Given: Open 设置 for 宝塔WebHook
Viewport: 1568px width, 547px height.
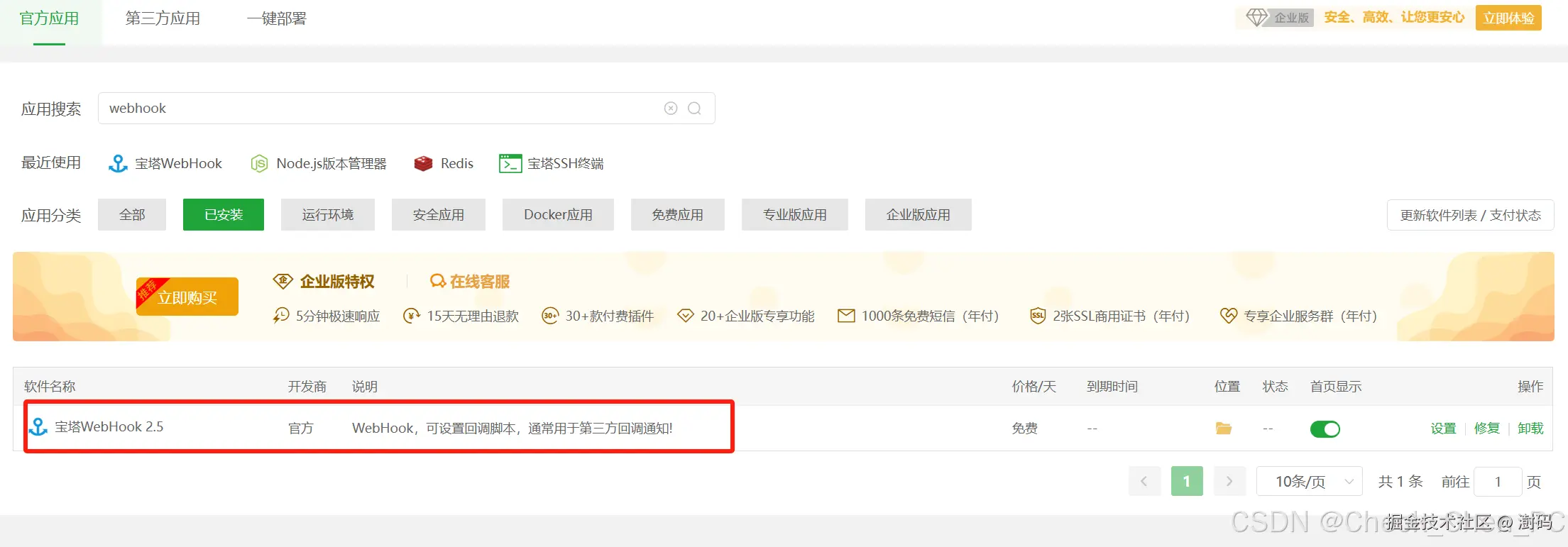Looking at the screenshot, I should [x=1443, y=429].
